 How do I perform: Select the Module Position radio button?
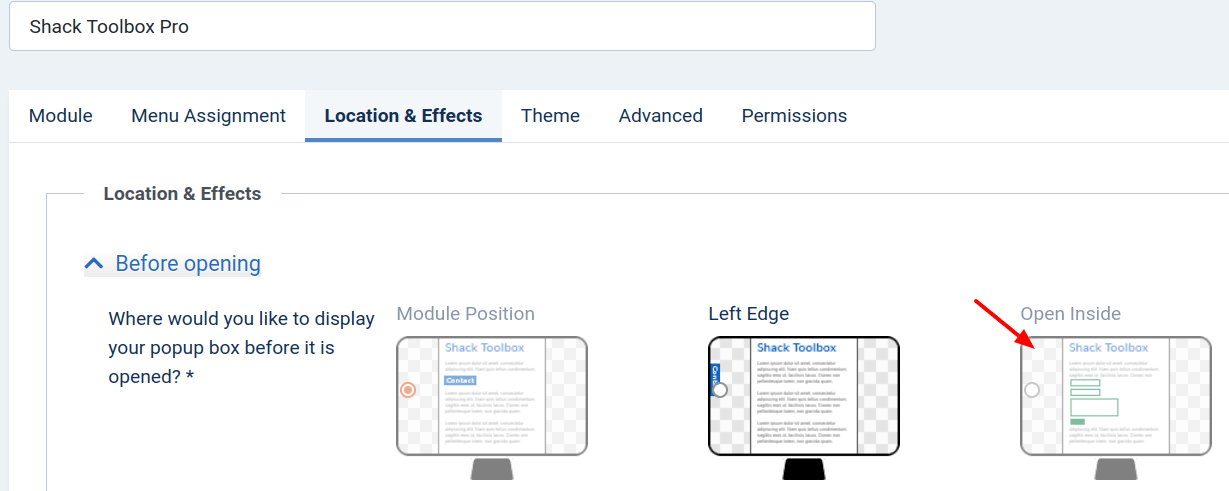coord(408,390)
